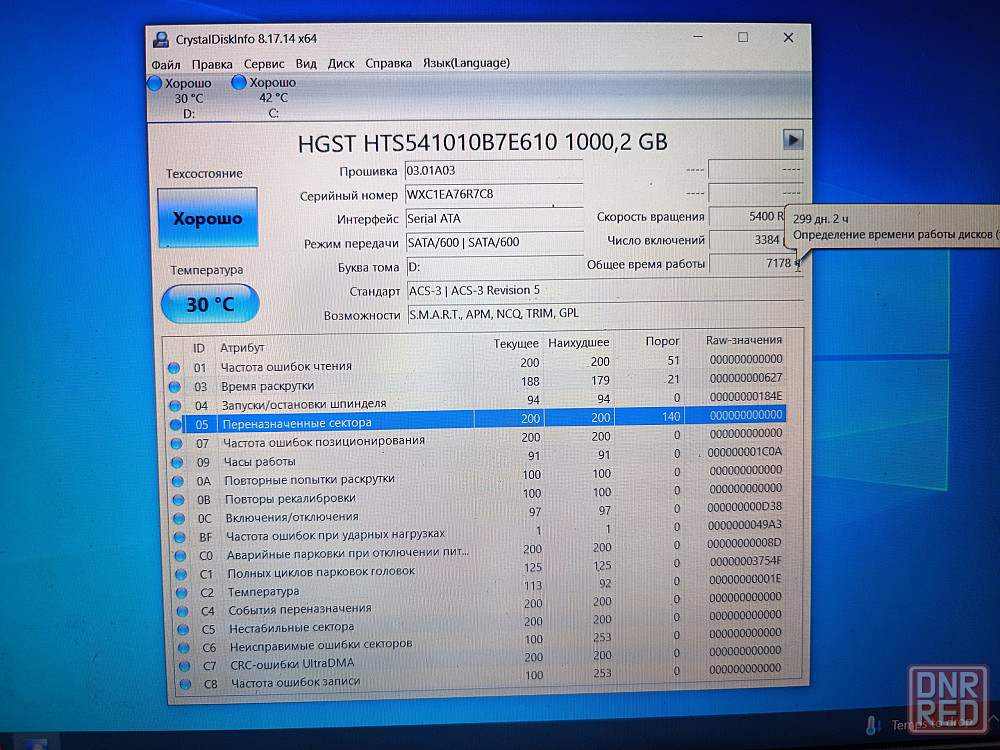The image size is (1000, 750).
Task: Click the taskbar temperature weather icon
Action: point(873,724)
